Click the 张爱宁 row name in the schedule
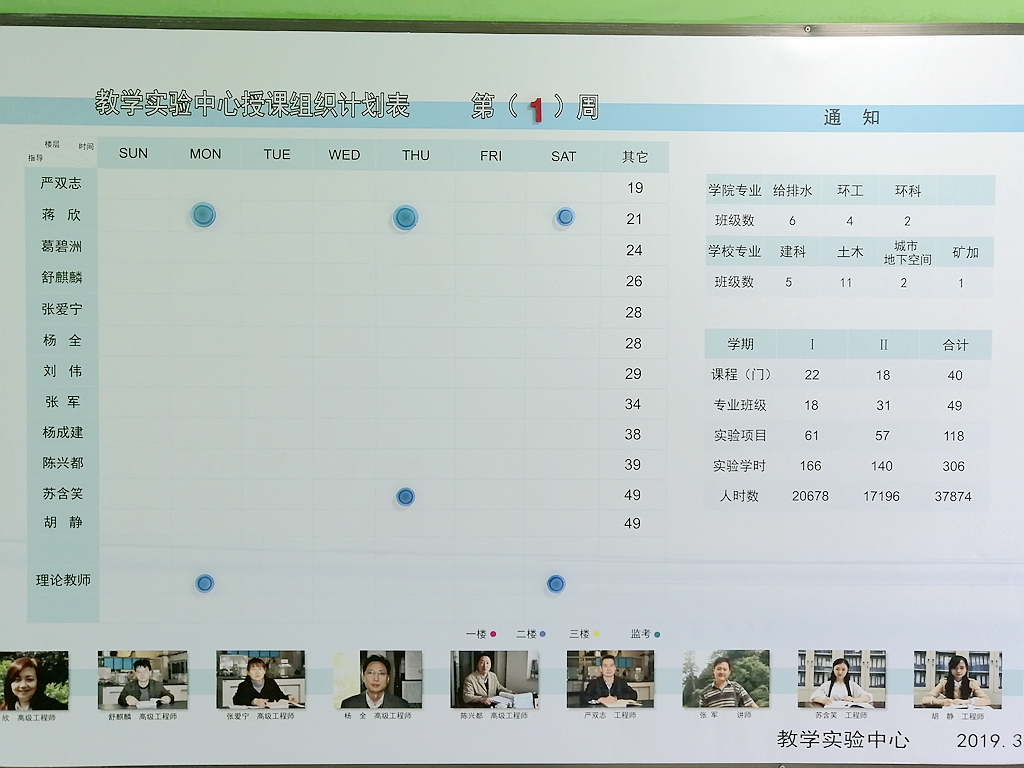This screenshot has height=768, width=1024. click(62, 309)
